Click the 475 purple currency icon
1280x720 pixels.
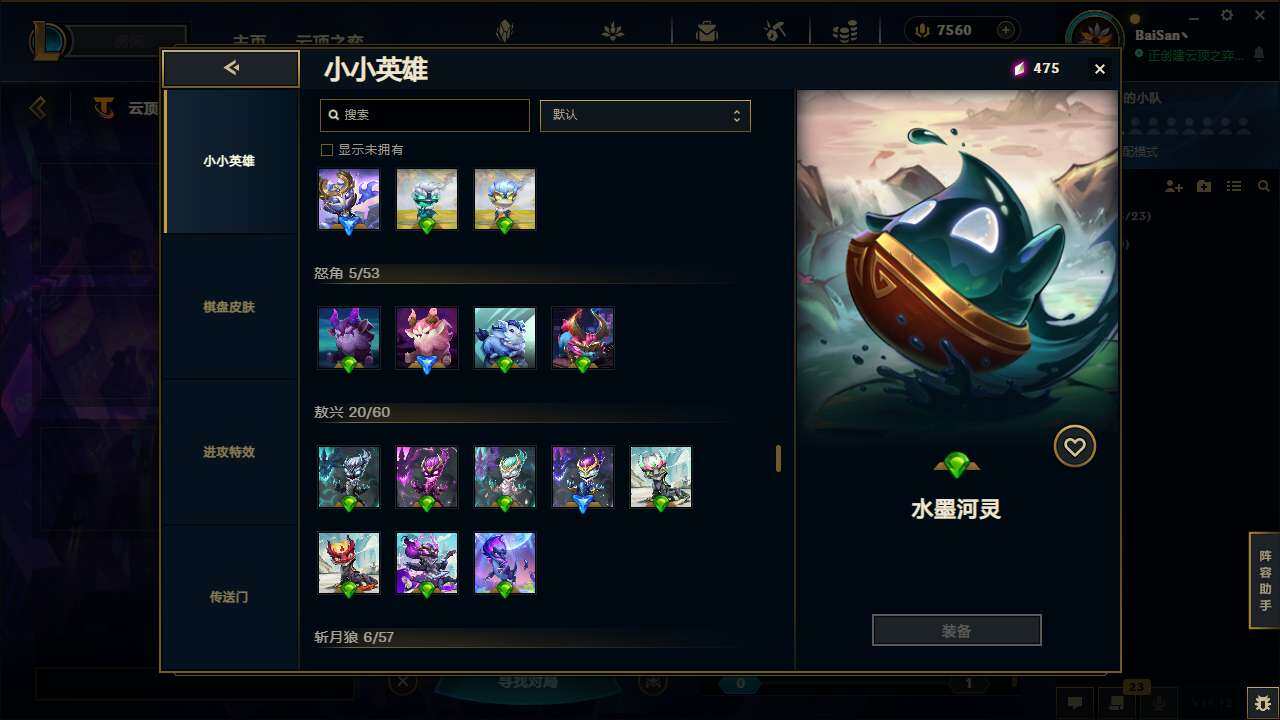(x=1019, y=68)
